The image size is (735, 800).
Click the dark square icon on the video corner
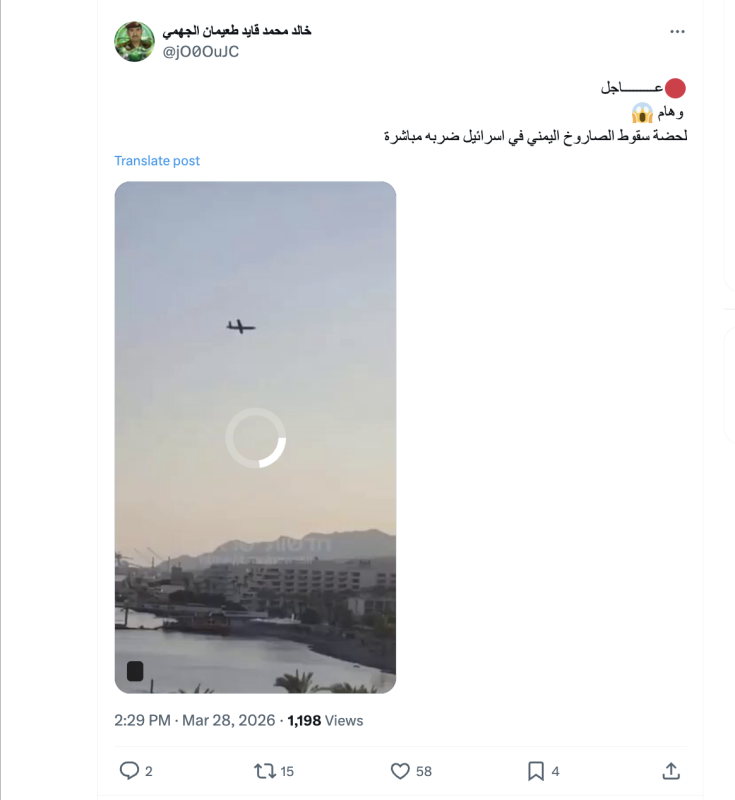point(135,671)
